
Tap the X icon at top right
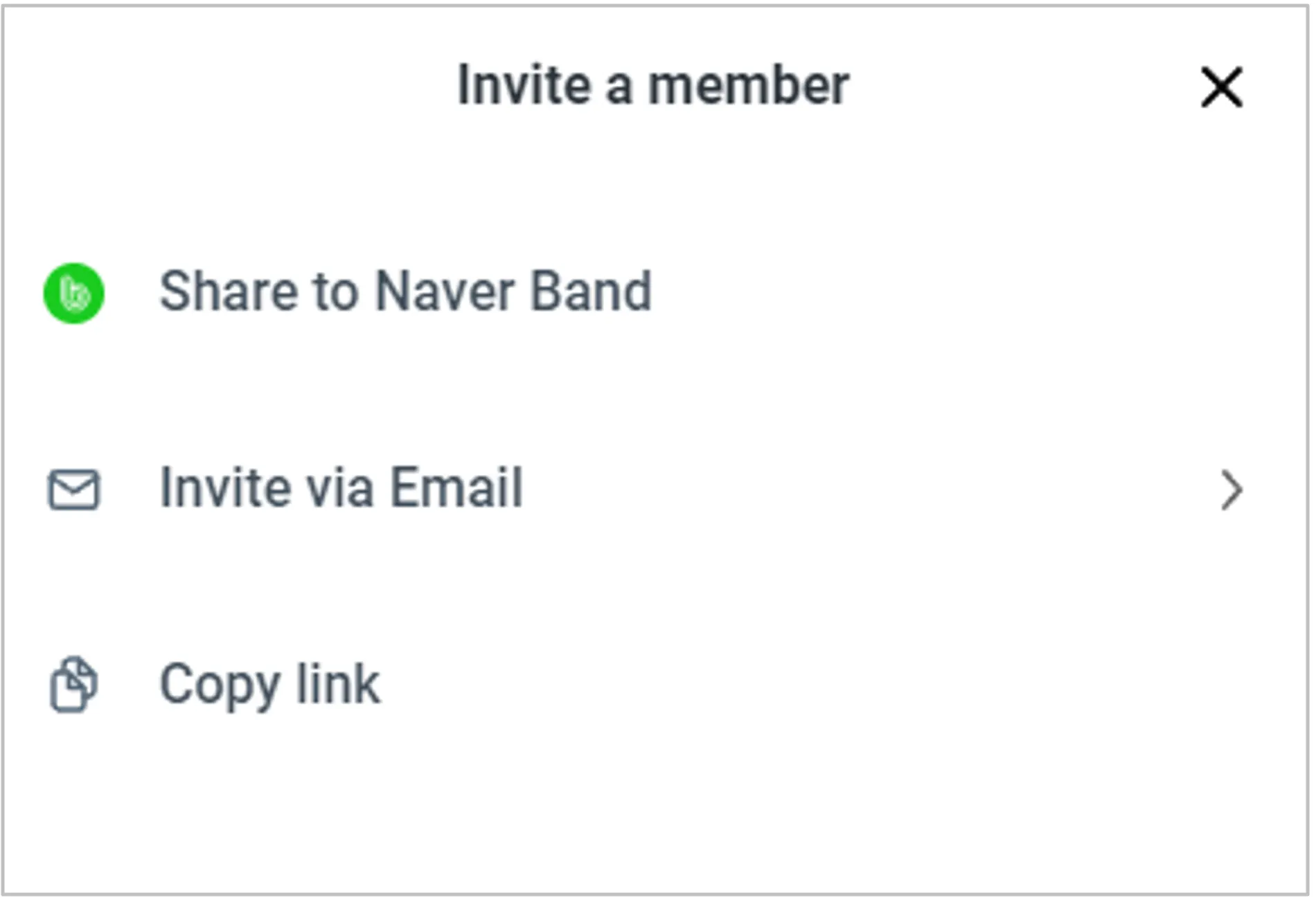pyautogui.click(x=1221, y=87)
